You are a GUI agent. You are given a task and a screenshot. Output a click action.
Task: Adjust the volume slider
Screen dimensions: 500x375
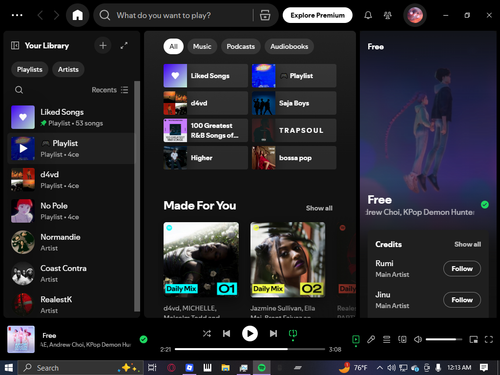(x=444, y=339)
